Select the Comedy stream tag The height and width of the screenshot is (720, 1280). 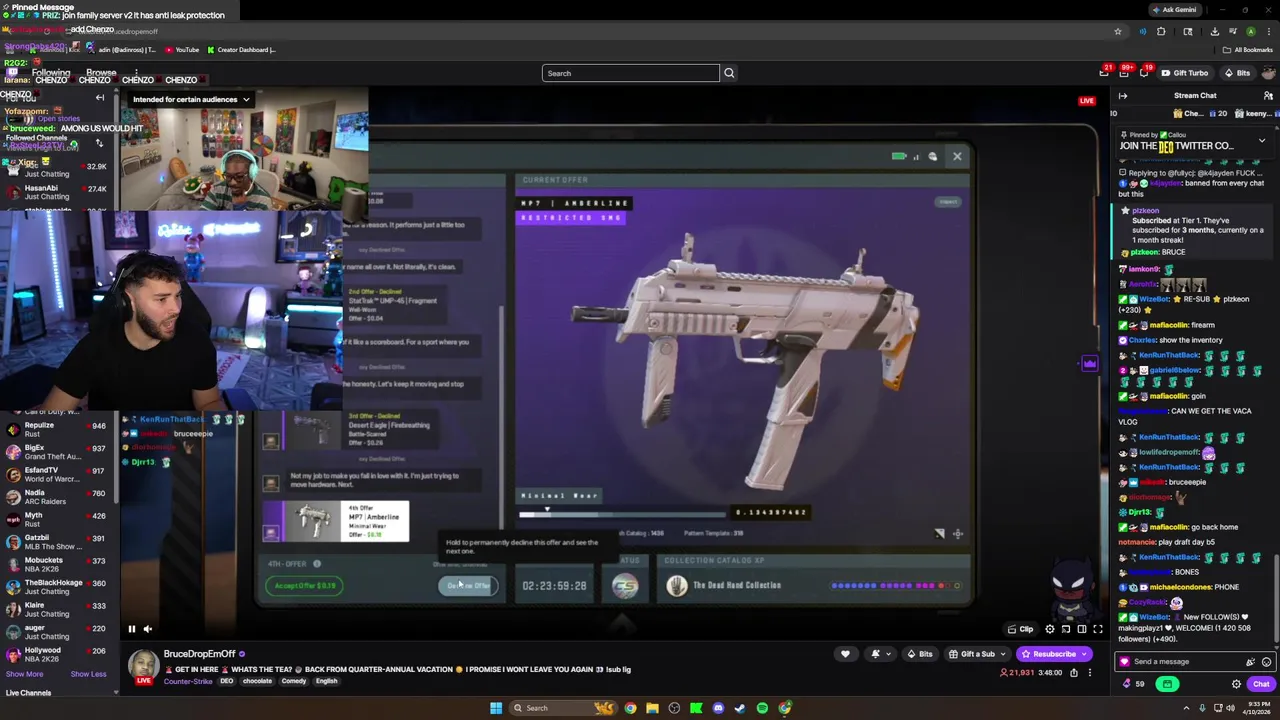[294, 681]
